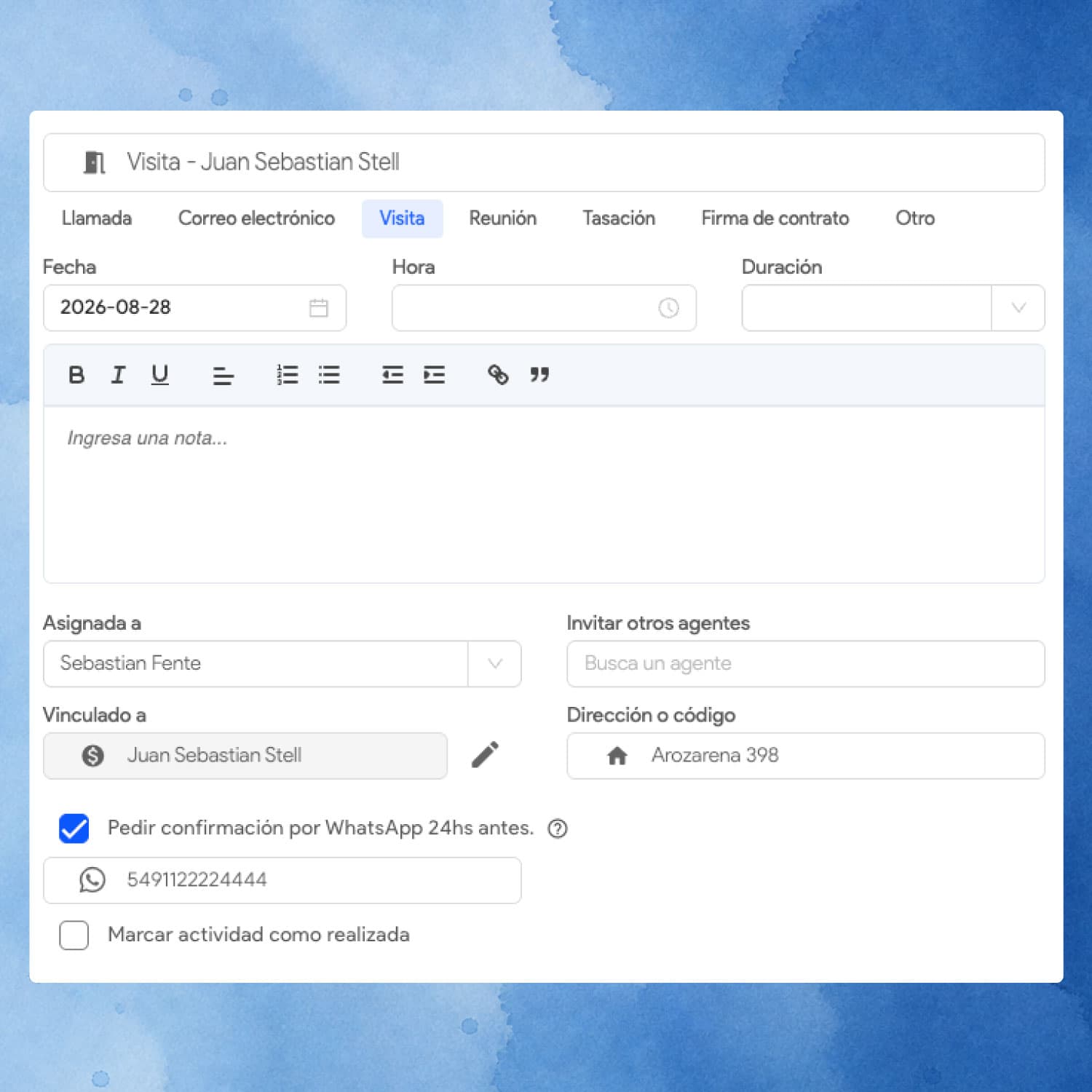Insert a numbered list
1092x1092 pixels.
point(288,375)
